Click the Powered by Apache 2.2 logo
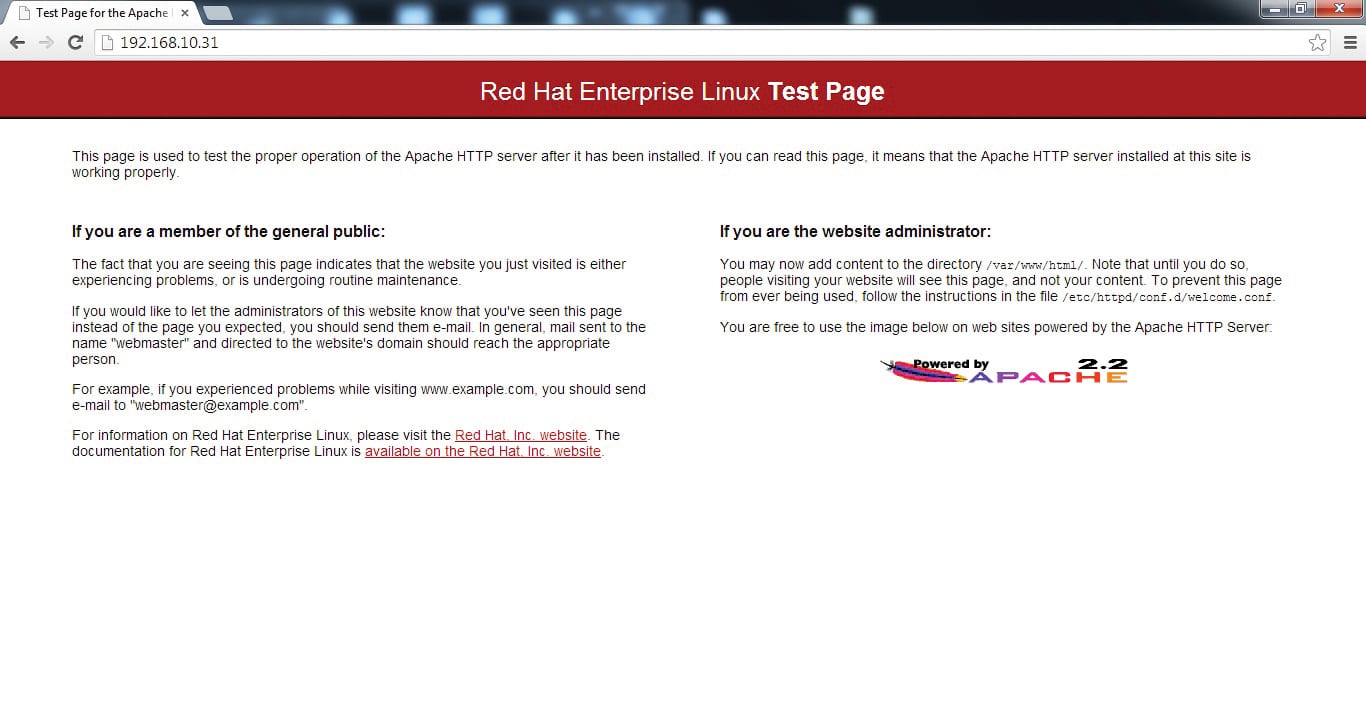This screenshot has width=1366, height=728. click(1004, 370)
